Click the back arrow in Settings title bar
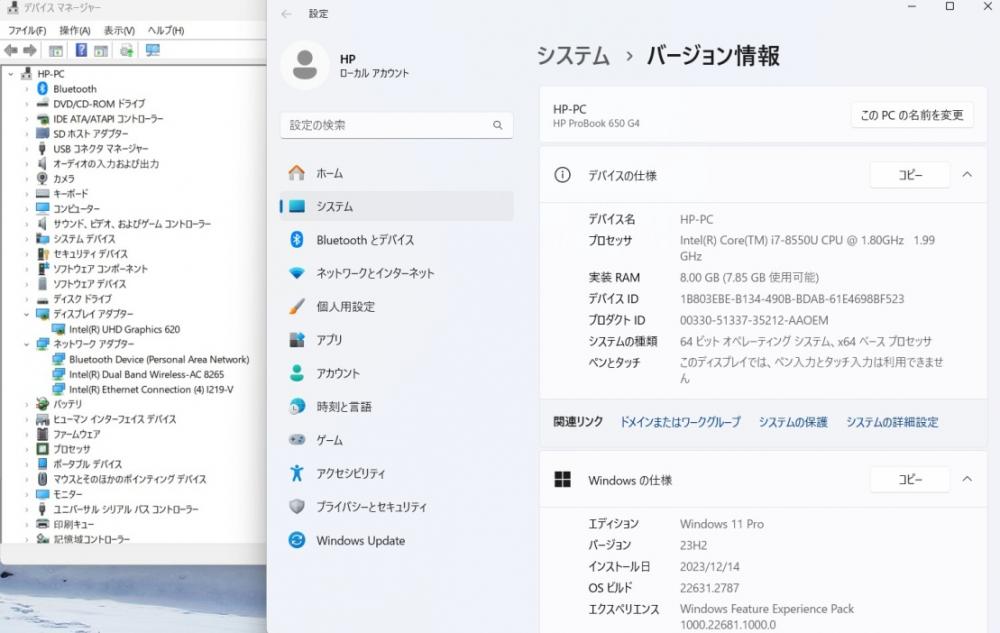Viewport: 1000px width, 633px height. (286, 13)
